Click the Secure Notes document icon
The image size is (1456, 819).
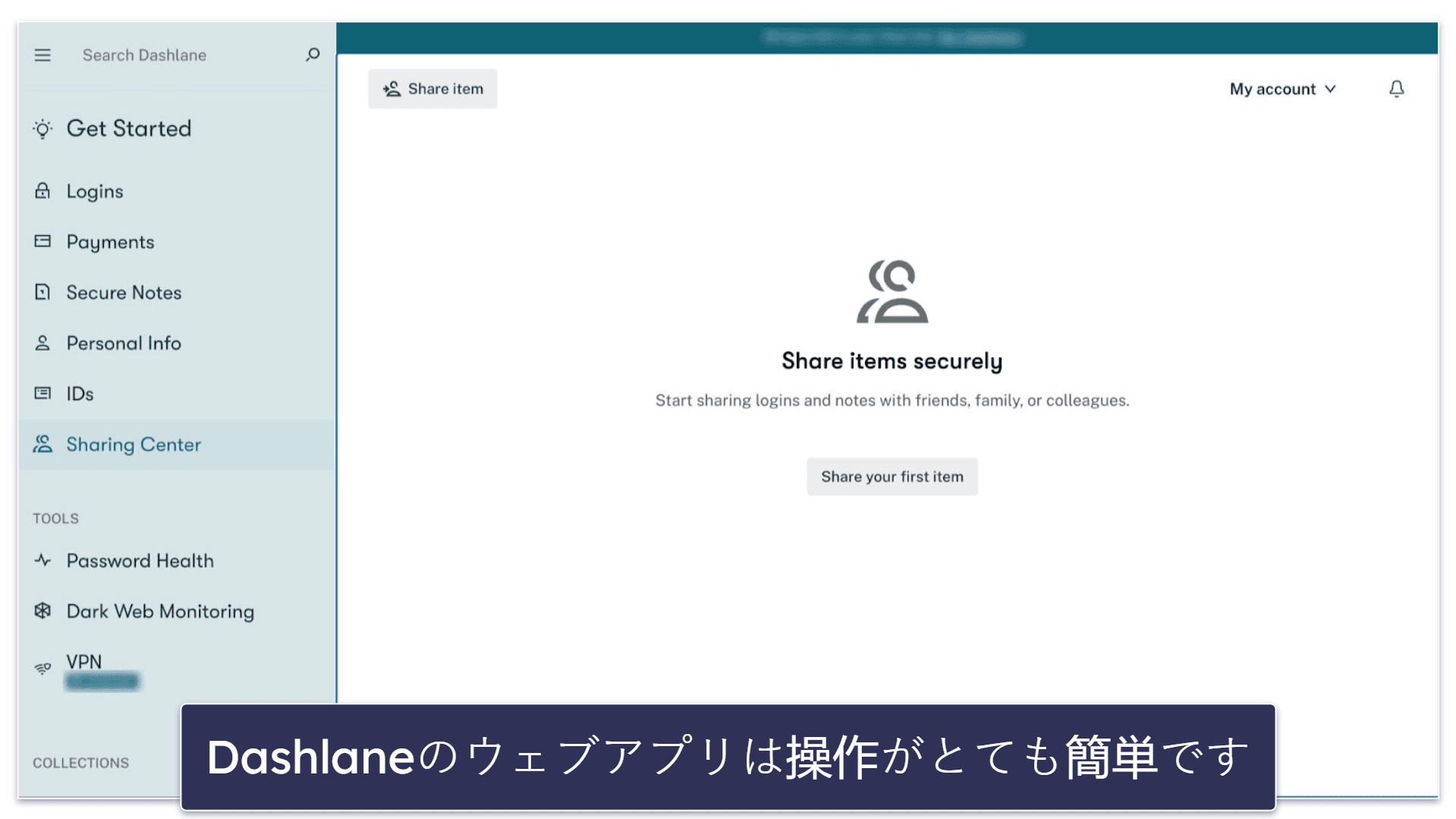(42, 292)
